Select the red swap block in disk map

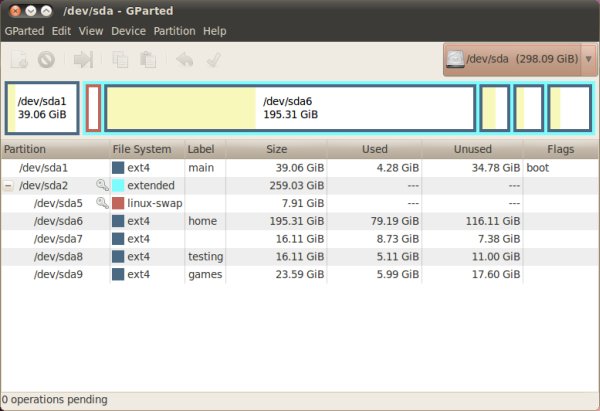click(93, 108)
